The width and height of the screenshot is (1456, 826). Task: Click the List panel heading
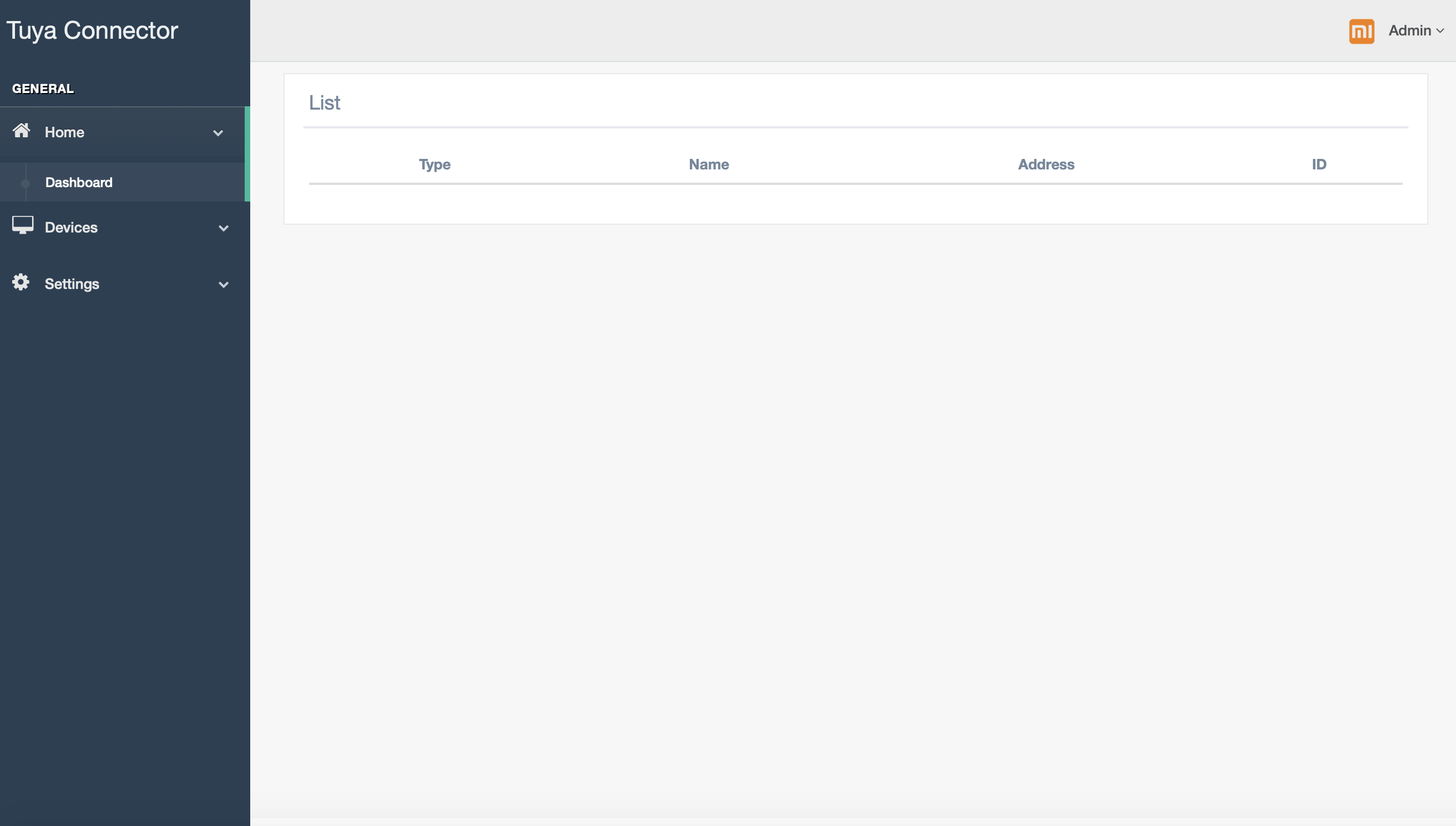[324, 102]
